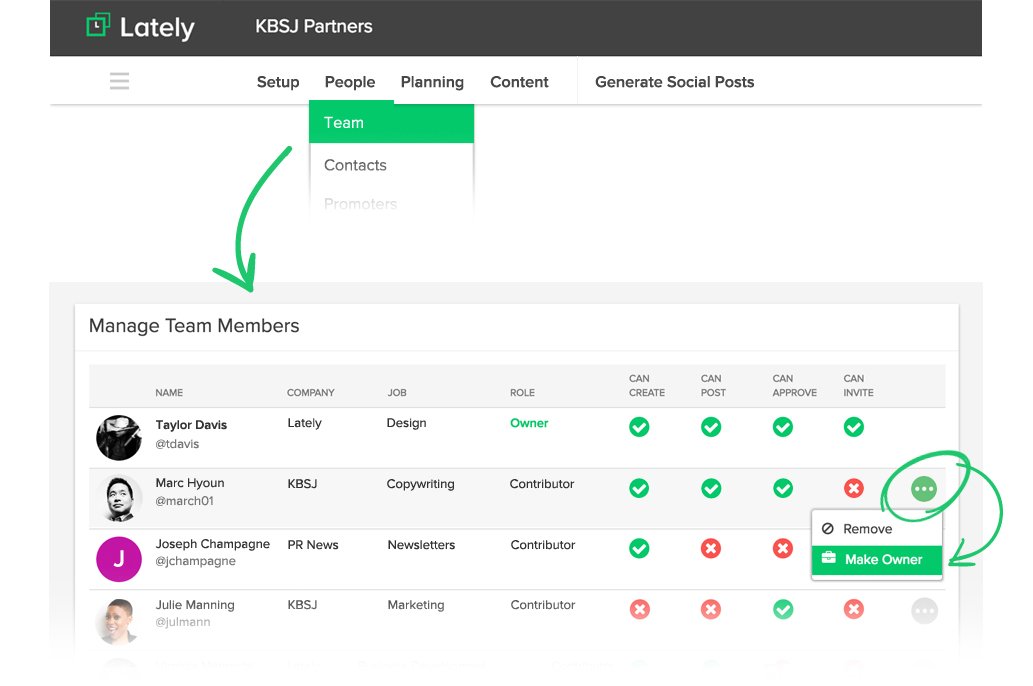This screenshot has height=686, width=1033.
Task: Open the hamburger menu icon
Action: (119, 81)
